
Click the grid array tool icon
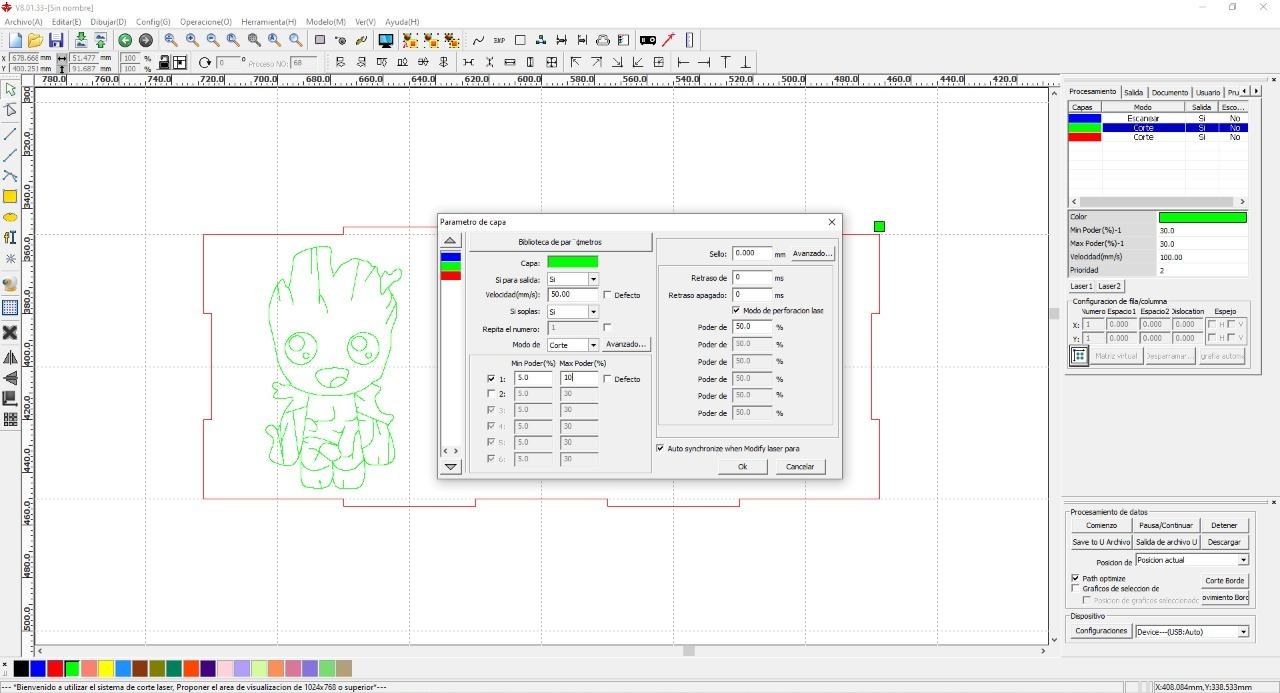[x=10, y=307]
